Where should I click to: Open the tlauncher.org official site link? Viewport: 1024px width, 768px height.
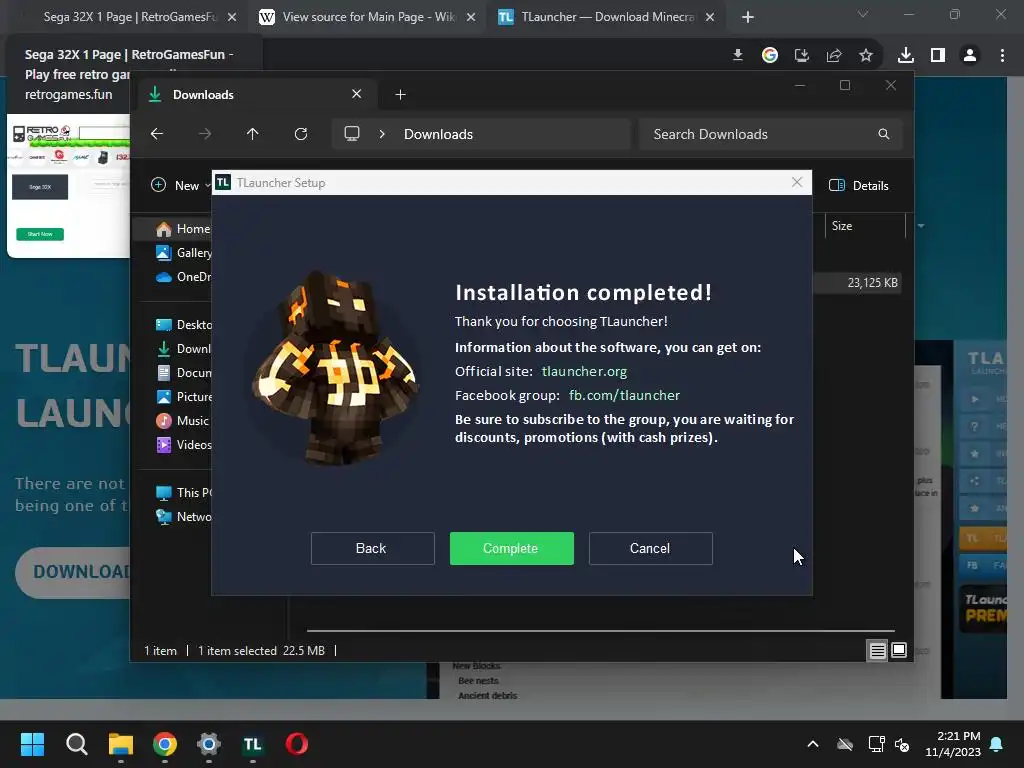coord(584,371)
